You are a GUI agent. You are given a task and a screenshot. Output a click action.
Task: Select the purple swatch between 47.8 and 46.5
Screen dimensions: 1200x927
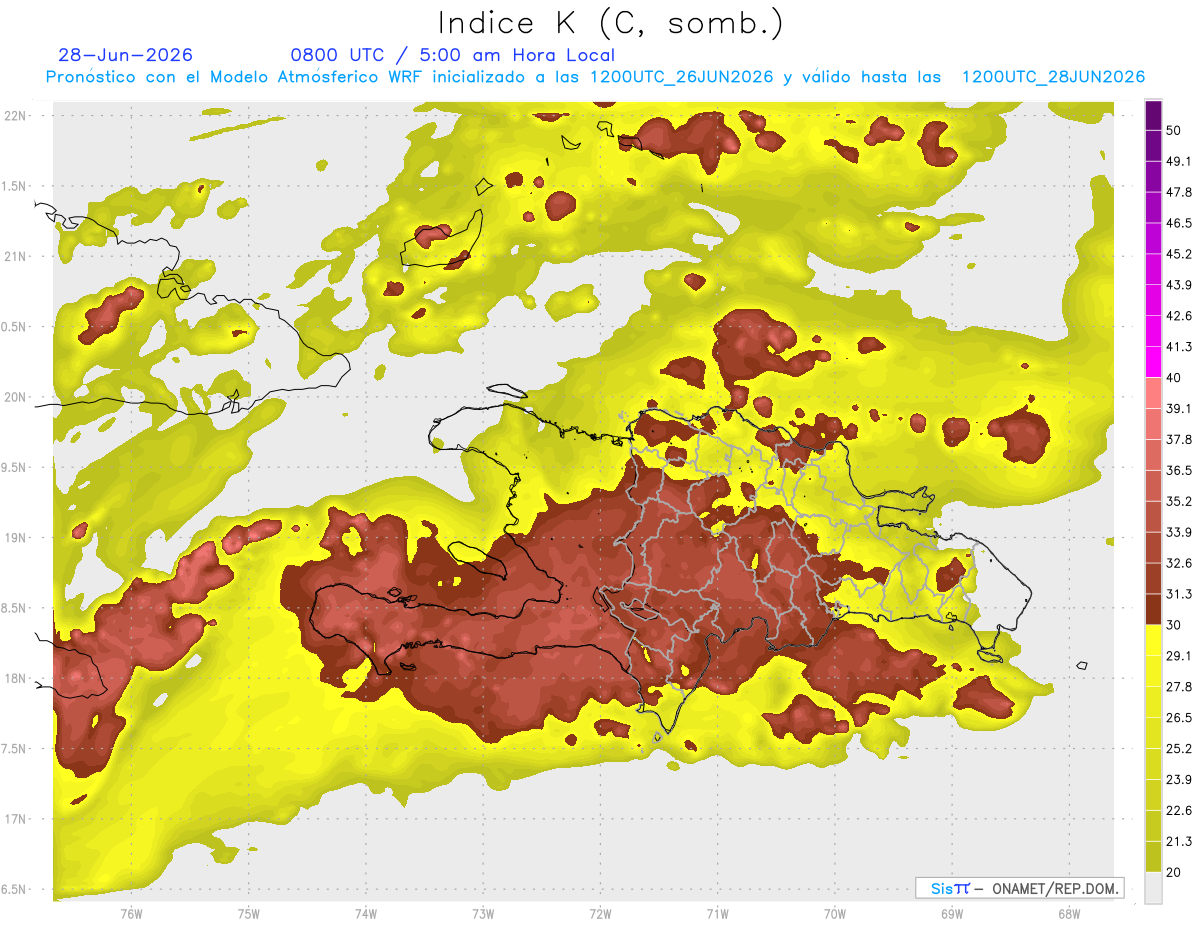click(x=1153, y=207)
